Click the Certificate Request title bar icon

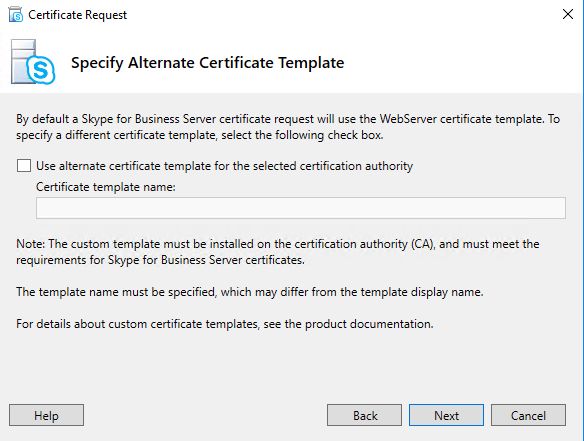coord(16,15)
